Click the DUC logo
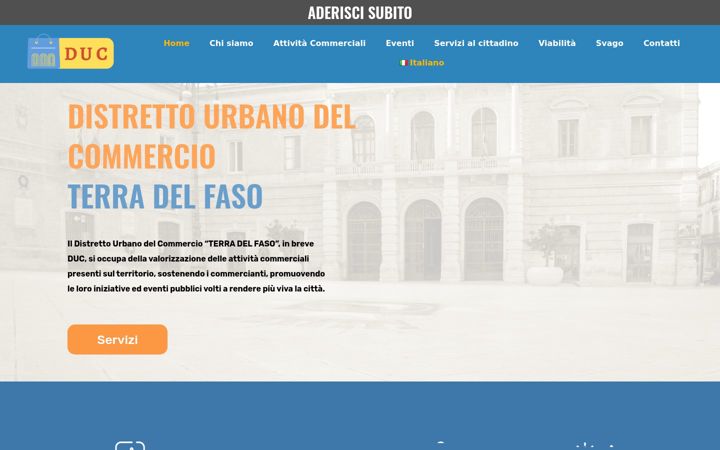The width and height of the screenshot is (720, 450). (71, 52)
